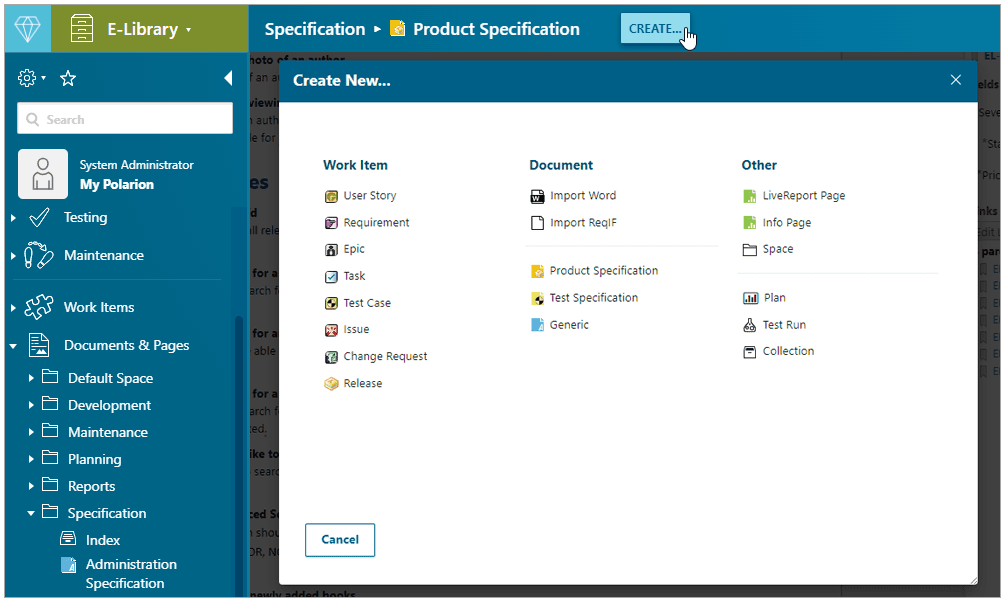Open the Polarion diamond logo
This screenshot has width=1005, height=602.
tap(25, 27)
